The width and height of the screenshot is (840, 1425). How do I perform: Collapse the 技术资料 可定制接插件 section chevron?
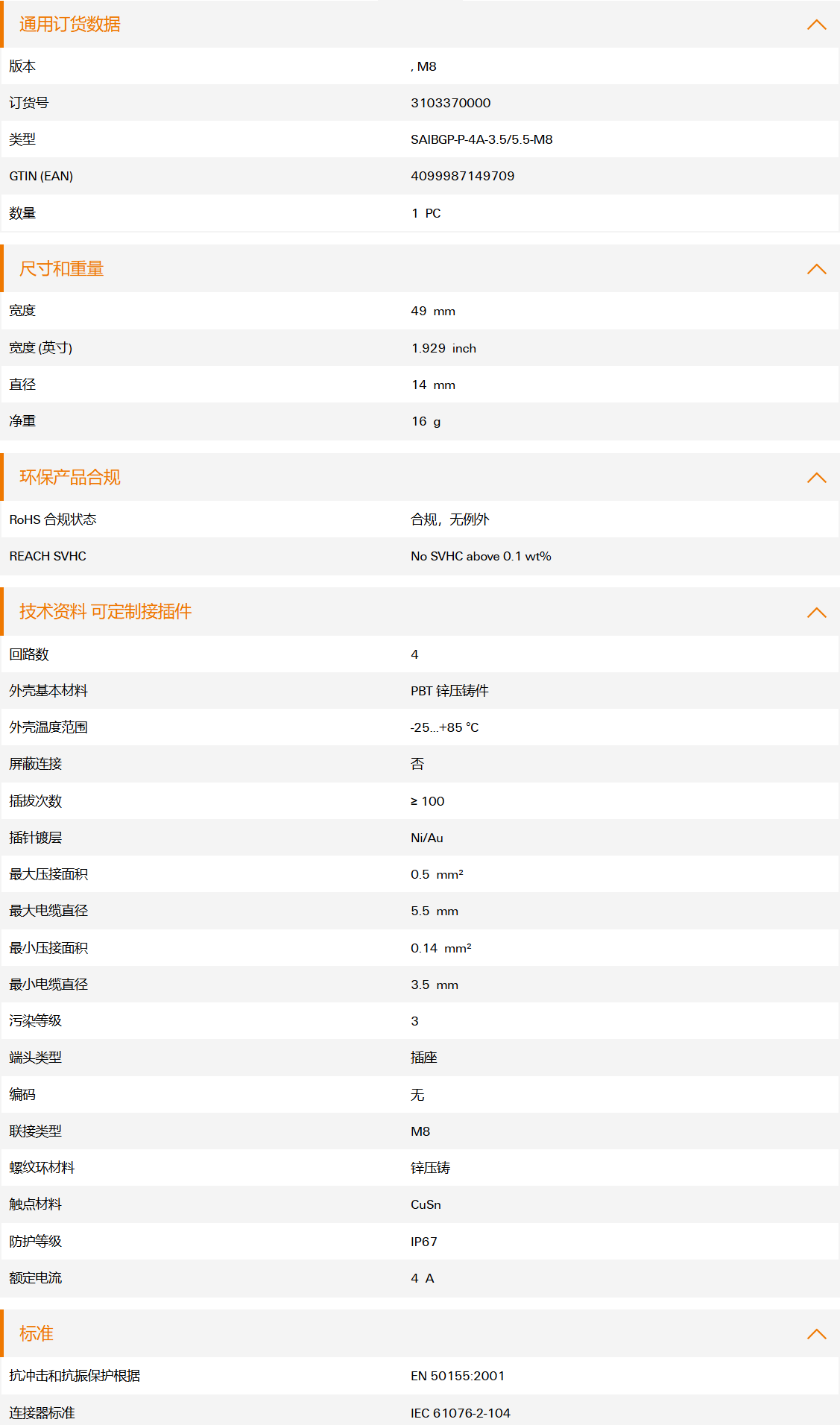tap(817, 613)
